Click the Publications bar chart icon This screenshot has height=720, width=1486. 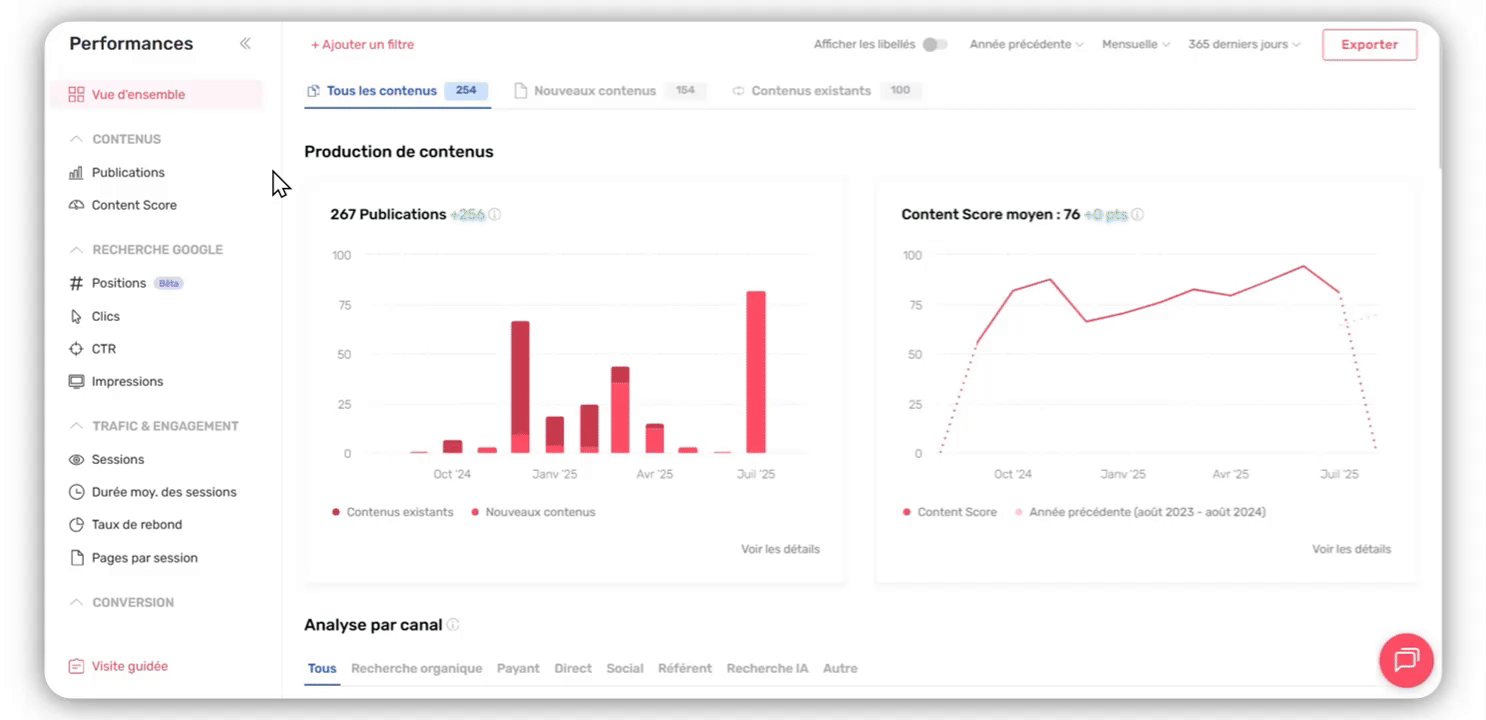point(76,173)
